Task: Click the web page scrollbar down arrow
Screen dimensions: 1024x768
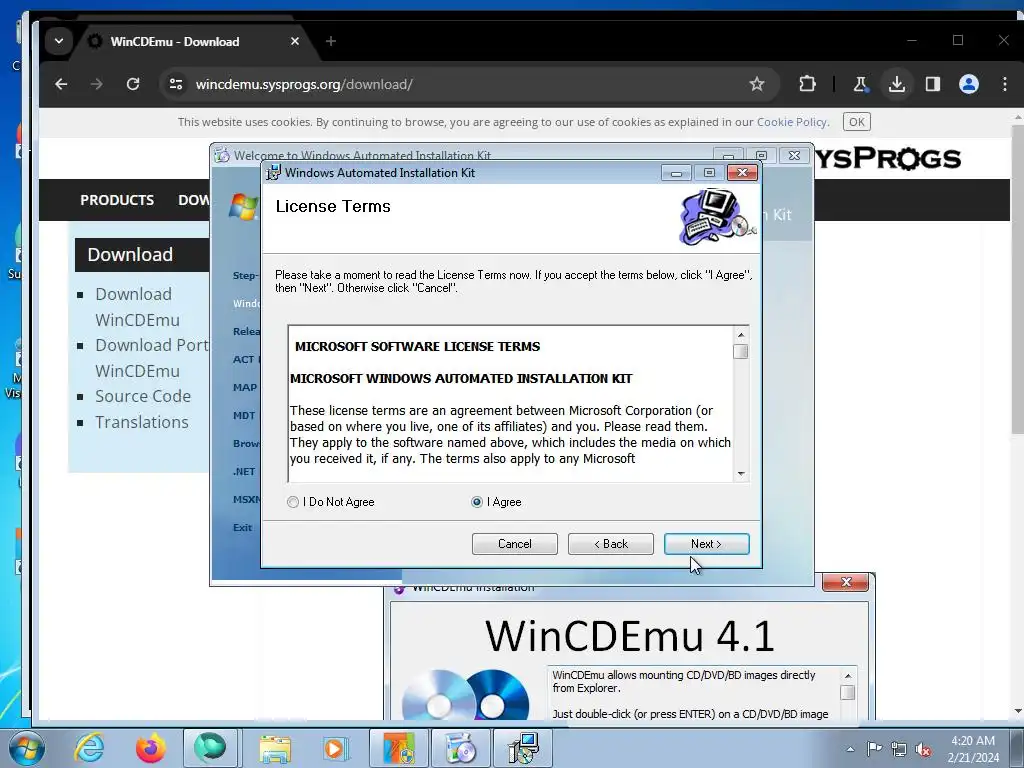Action: click(1018, 711)
